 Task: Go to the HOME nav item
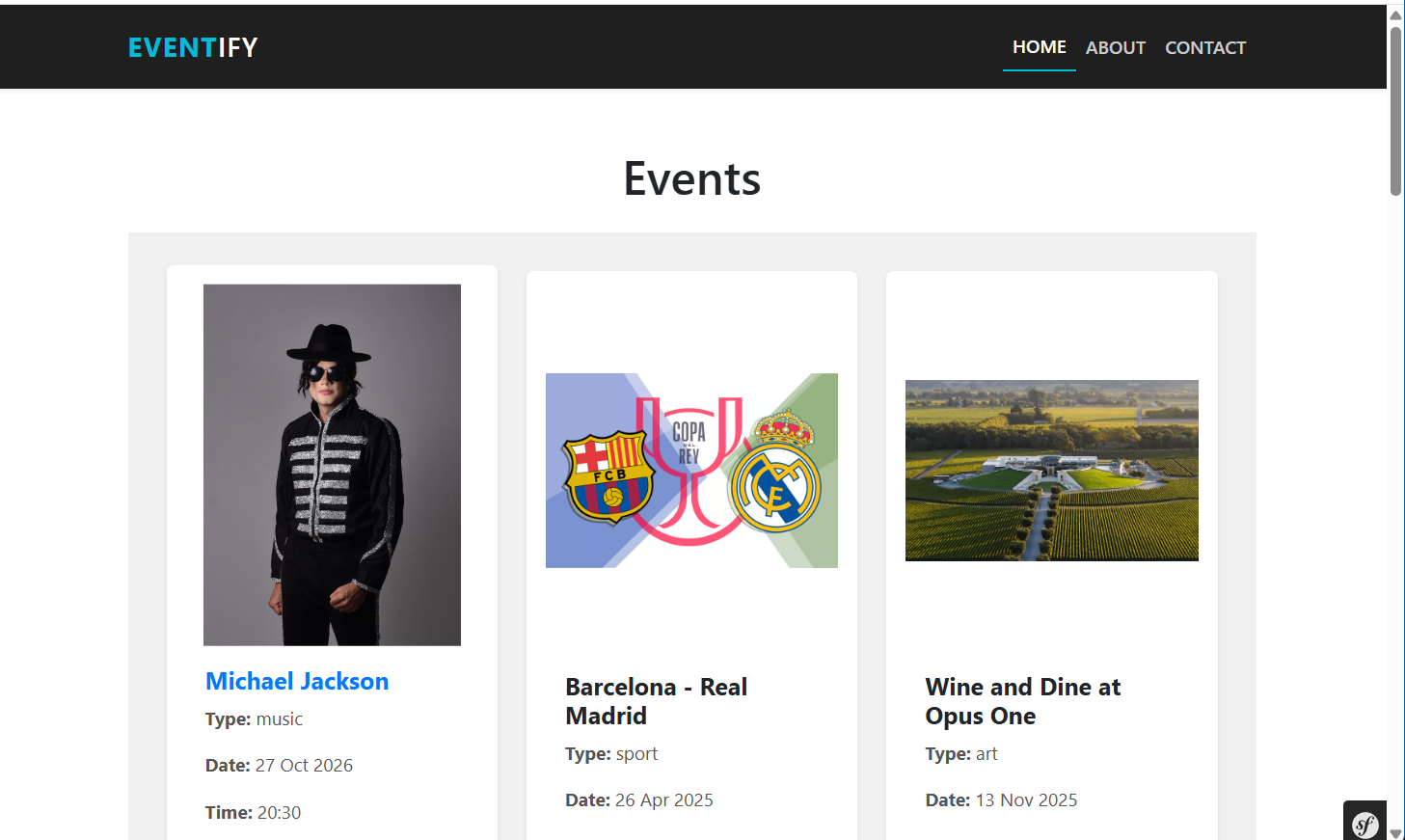pyautogui.click(x=1039, y=47)
